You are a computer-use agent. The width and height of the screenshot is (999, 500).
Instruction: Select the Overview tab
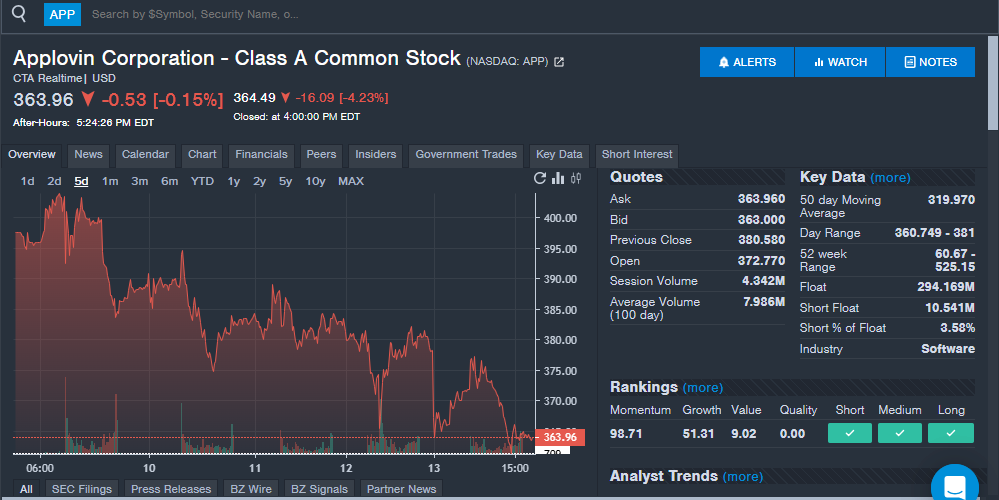32,155
